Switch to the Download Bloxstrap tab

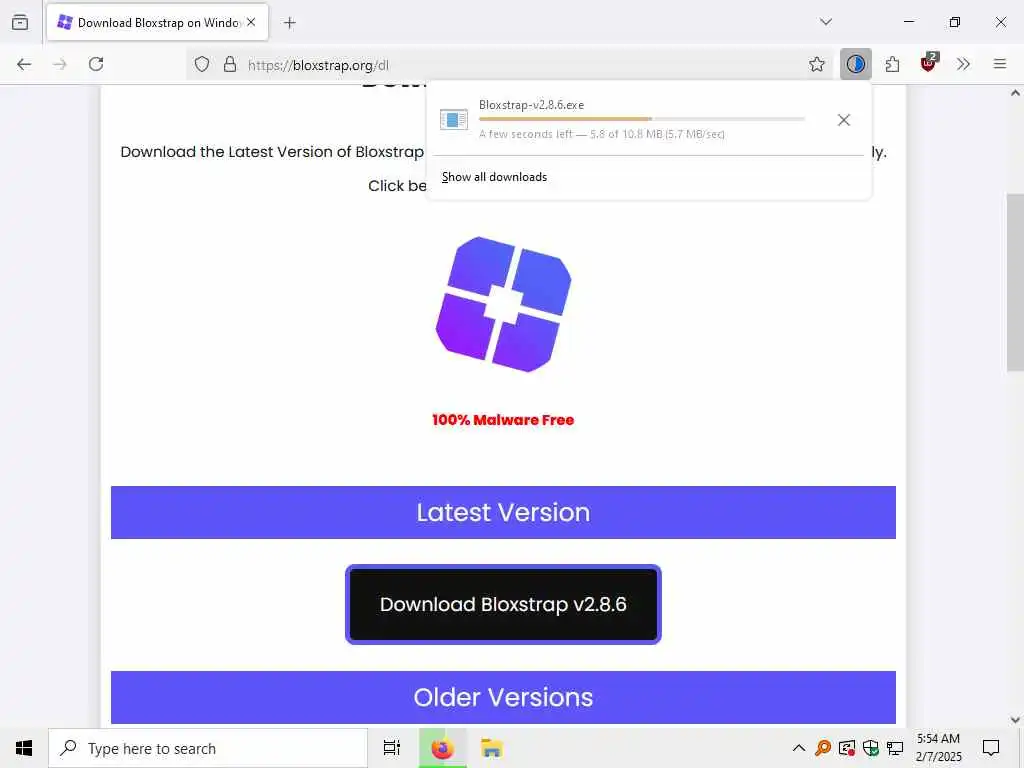click(157, 22)
